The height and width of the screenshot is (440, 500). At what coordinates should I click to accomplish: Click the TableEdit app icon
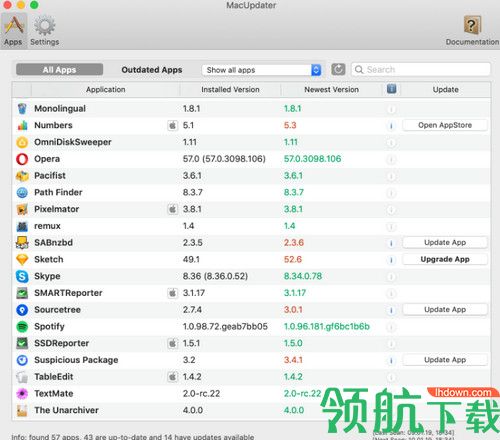[22, 377]
